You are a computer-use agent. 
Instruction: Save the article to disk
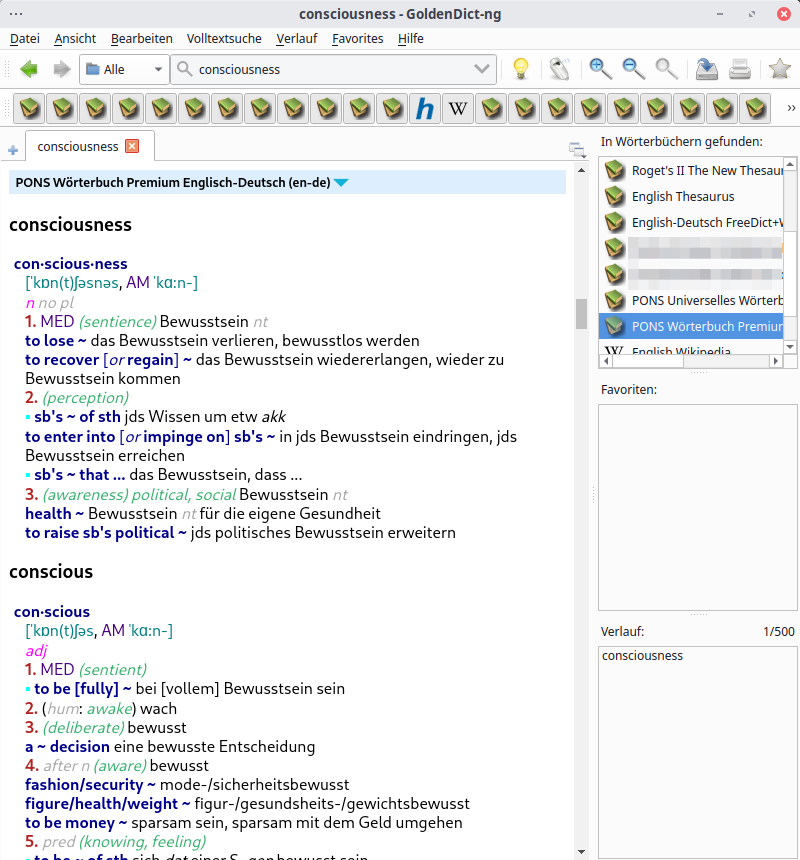coord(707,69)
